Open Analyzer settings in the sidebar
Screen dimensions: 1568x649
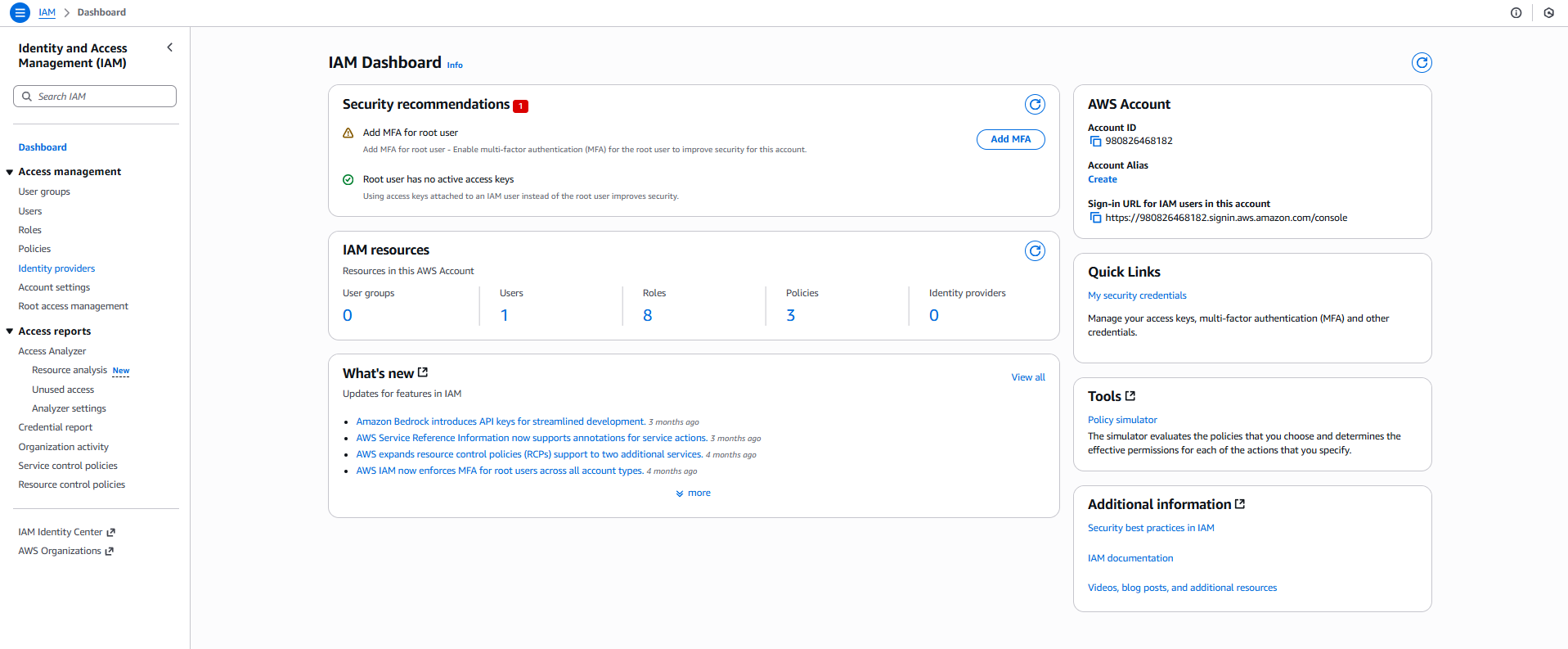69,408
